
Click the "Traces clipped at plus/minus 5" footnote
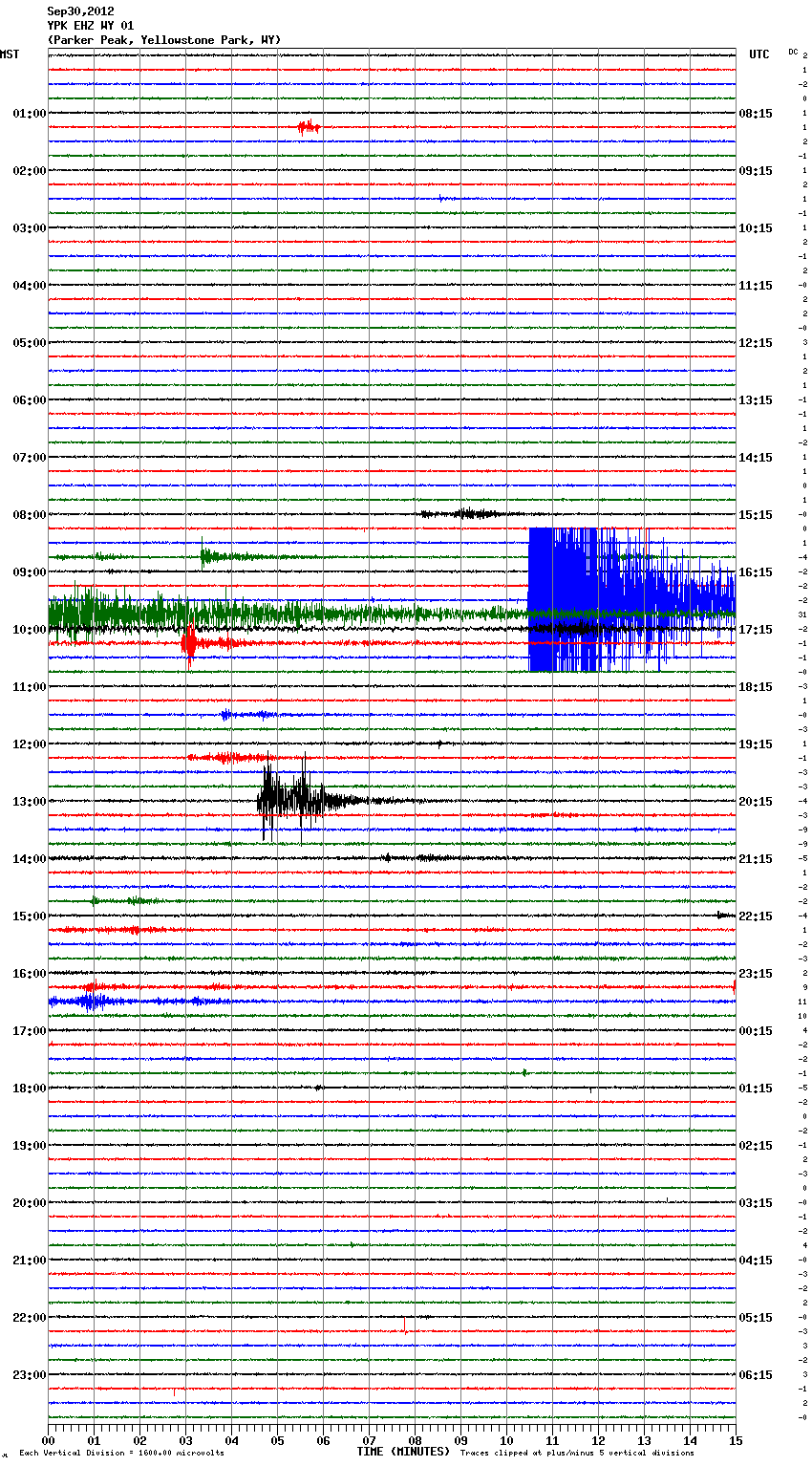(x=577, y=1454)
